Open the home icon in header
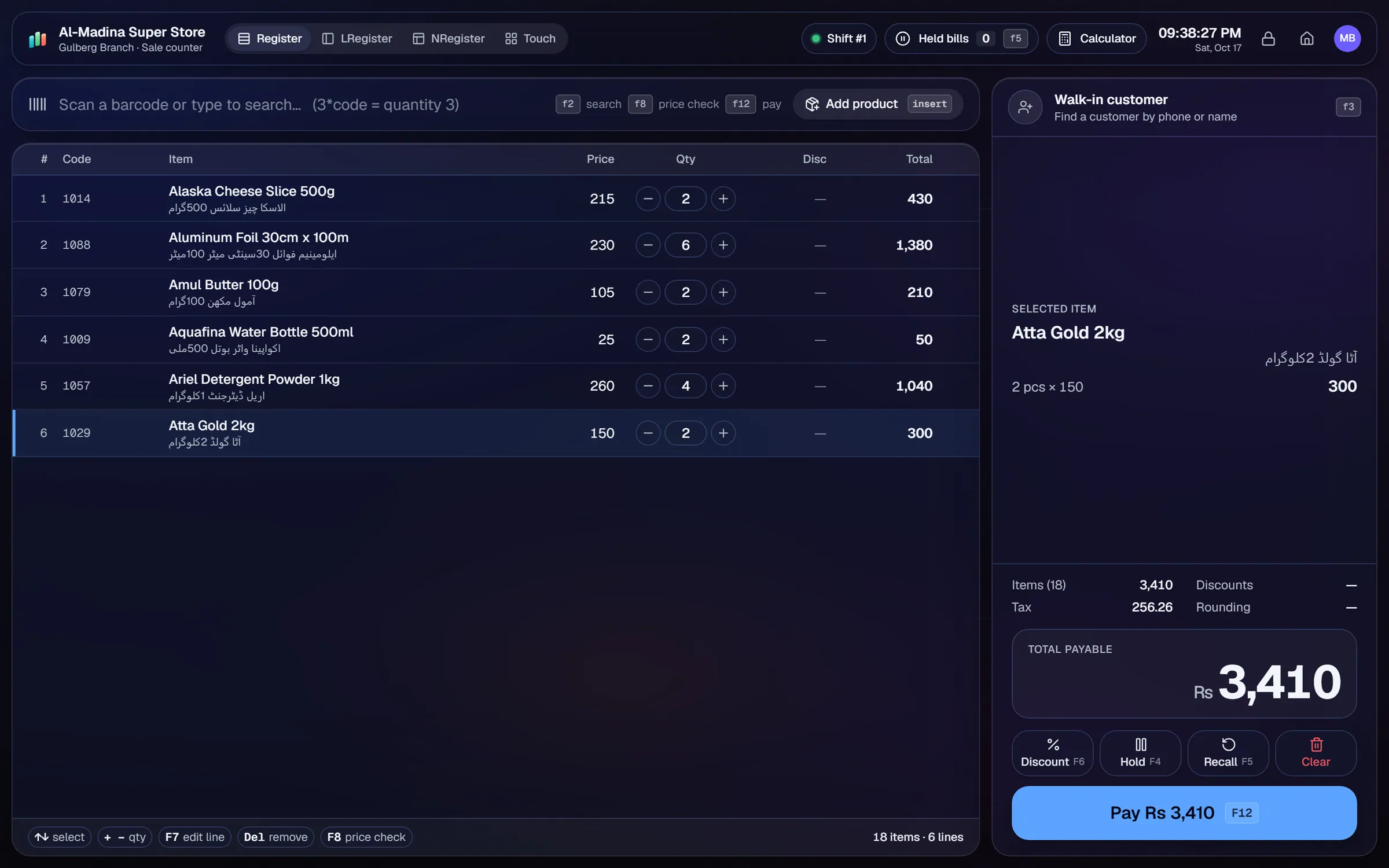Screen dimensions: 1389x868 coord(1307,39)
